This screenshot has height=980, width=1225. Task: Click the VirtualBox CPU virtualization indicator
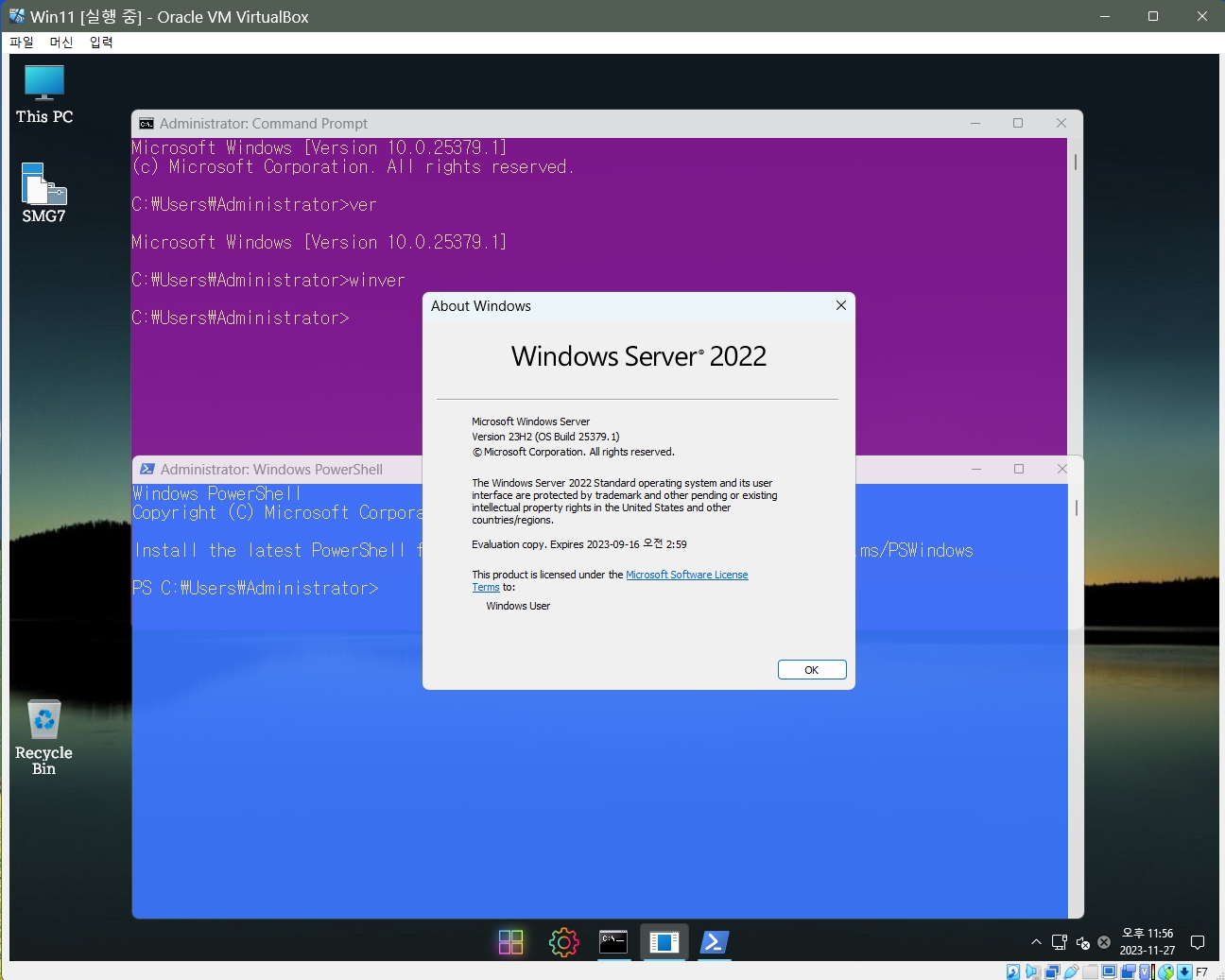(x=1147, y=971)
